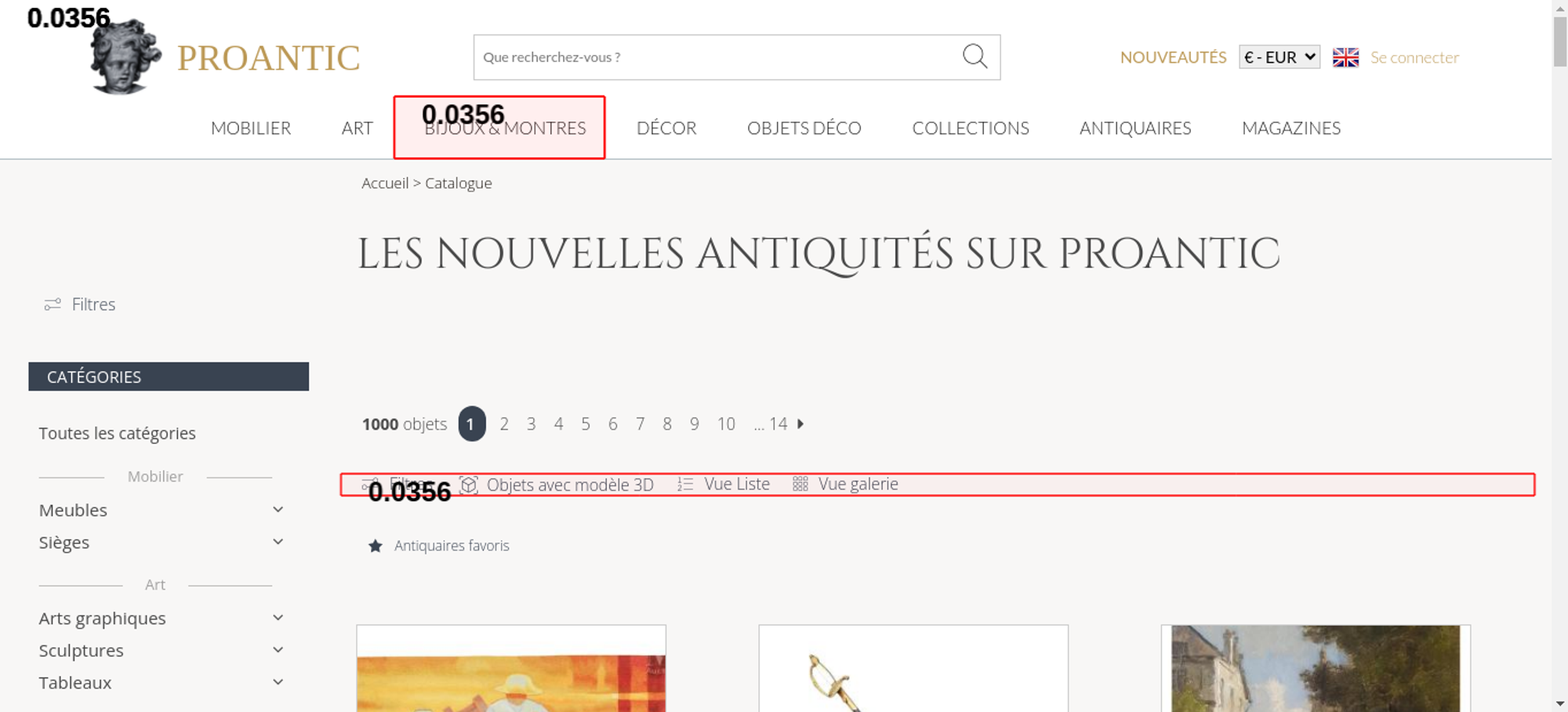Image resolution: width=1568 pixels, height=712 pixels.
Task: Go to results page 8
Action: (x=667, y=424)
